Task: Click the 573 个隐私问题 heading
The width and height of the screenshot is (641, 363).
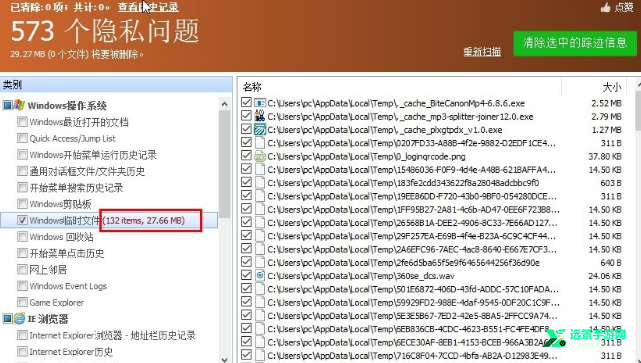Action: coord(105,31)
